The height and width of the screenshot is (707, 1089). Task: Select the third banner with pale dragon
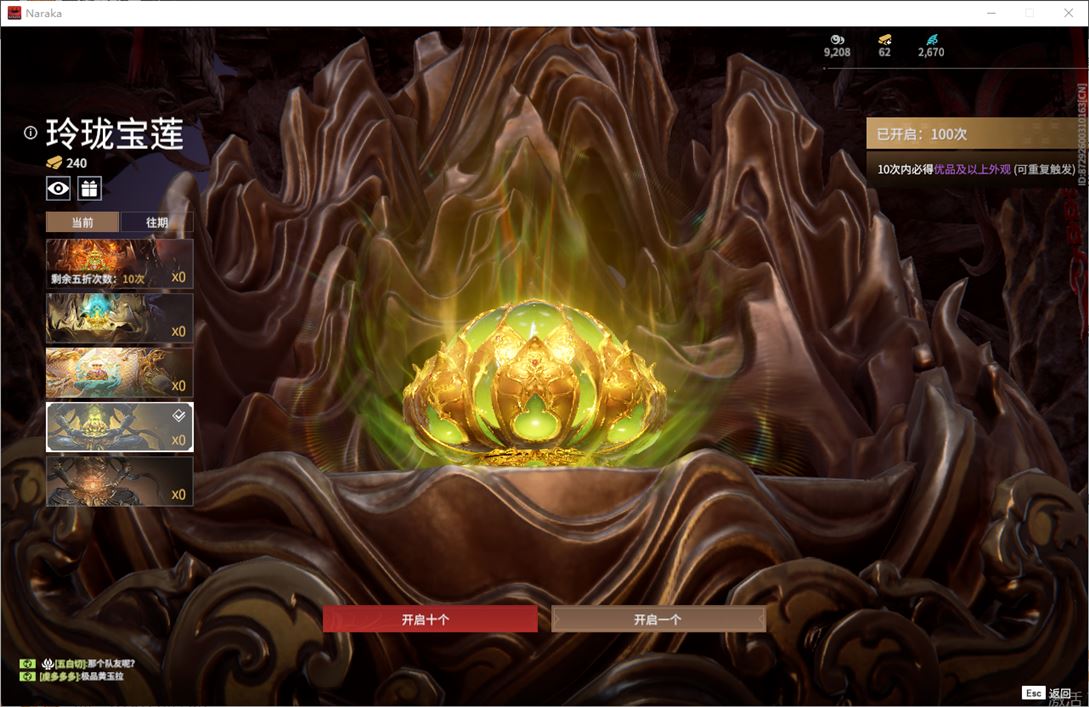[119, 372]
